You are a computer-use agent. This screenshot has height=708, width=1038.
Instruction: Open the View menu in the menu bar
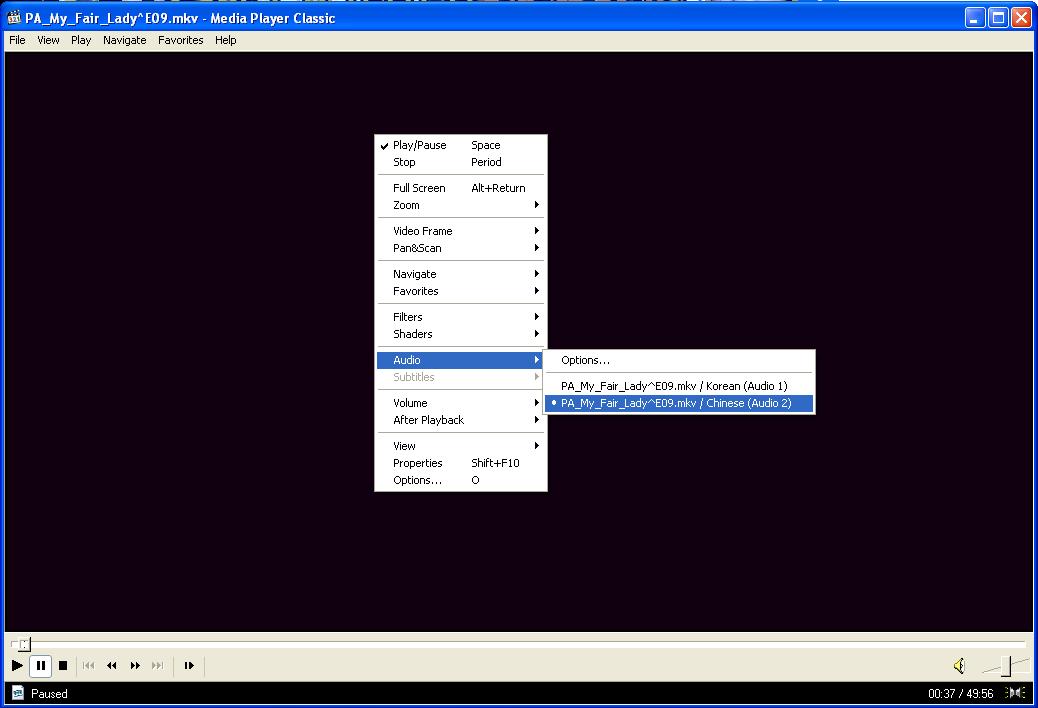pos(48,40)
